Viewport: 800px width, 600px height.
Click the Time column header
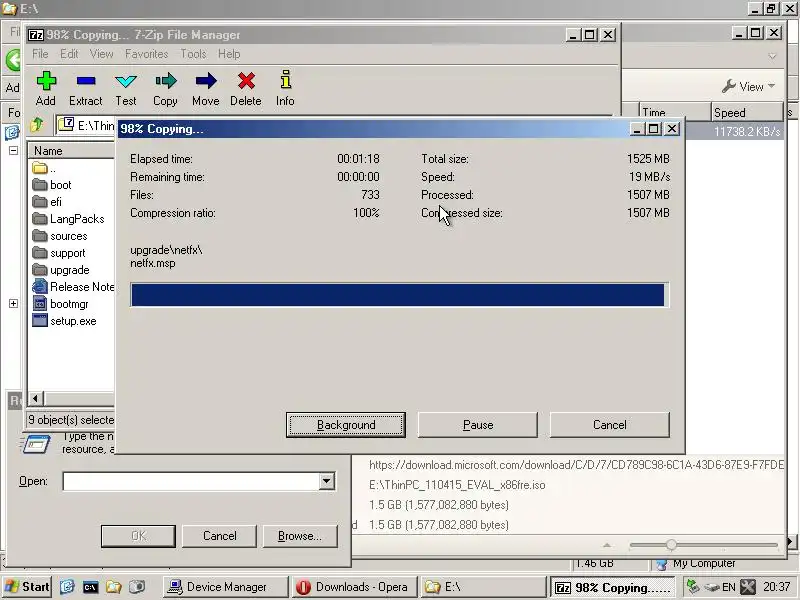point(674,112)
